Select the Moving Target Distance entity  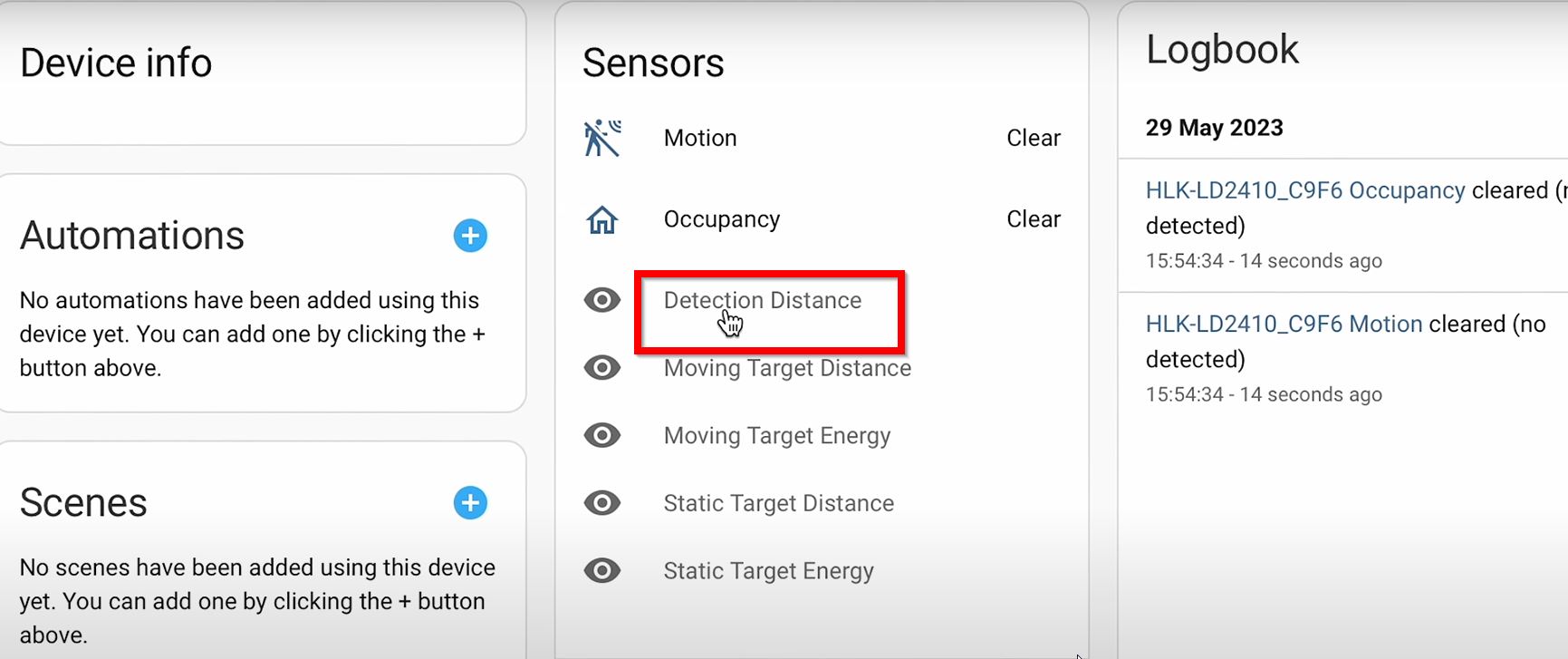click(787, 369)
